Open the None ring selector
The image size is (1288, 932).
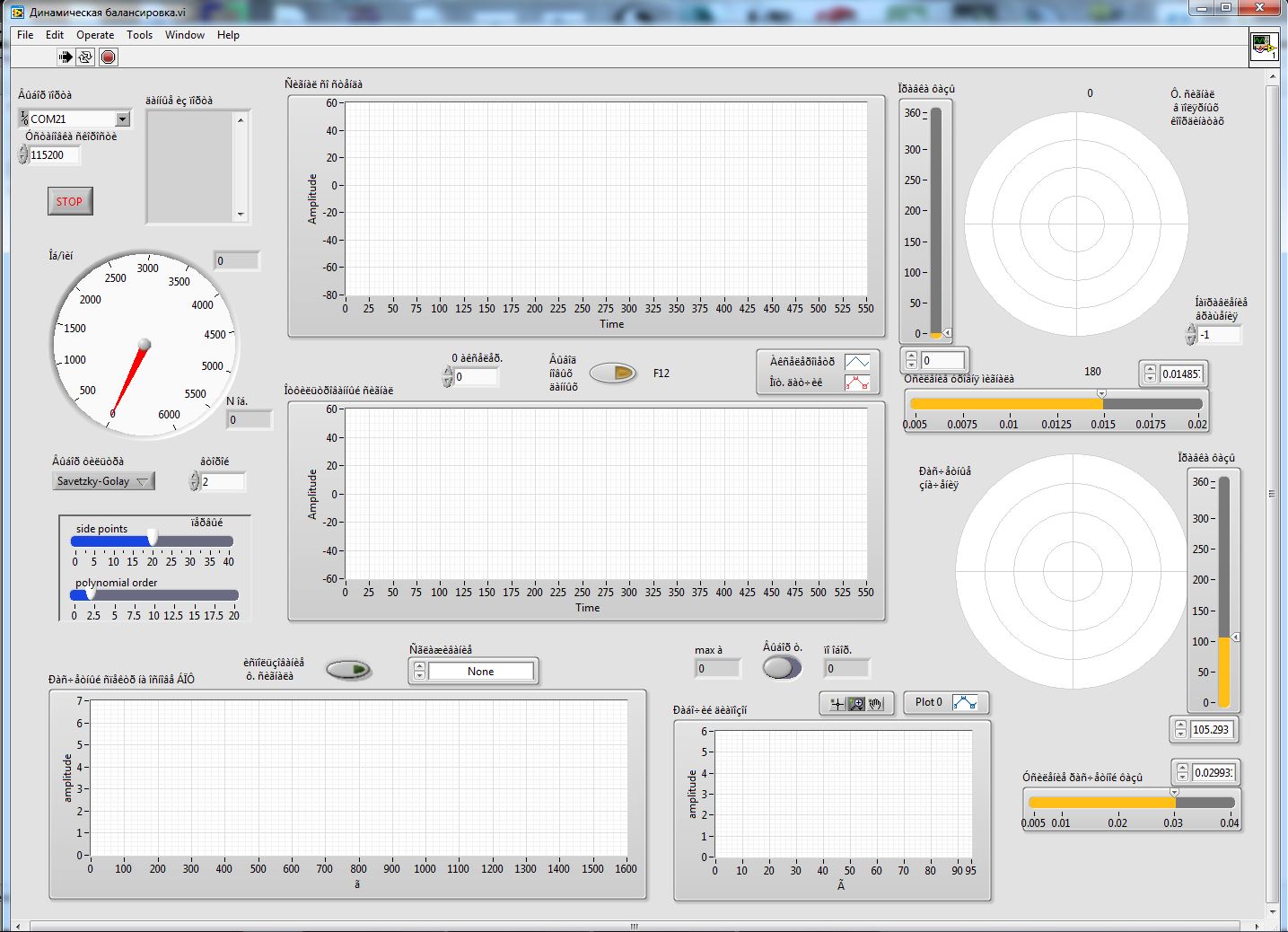[480, 672]
